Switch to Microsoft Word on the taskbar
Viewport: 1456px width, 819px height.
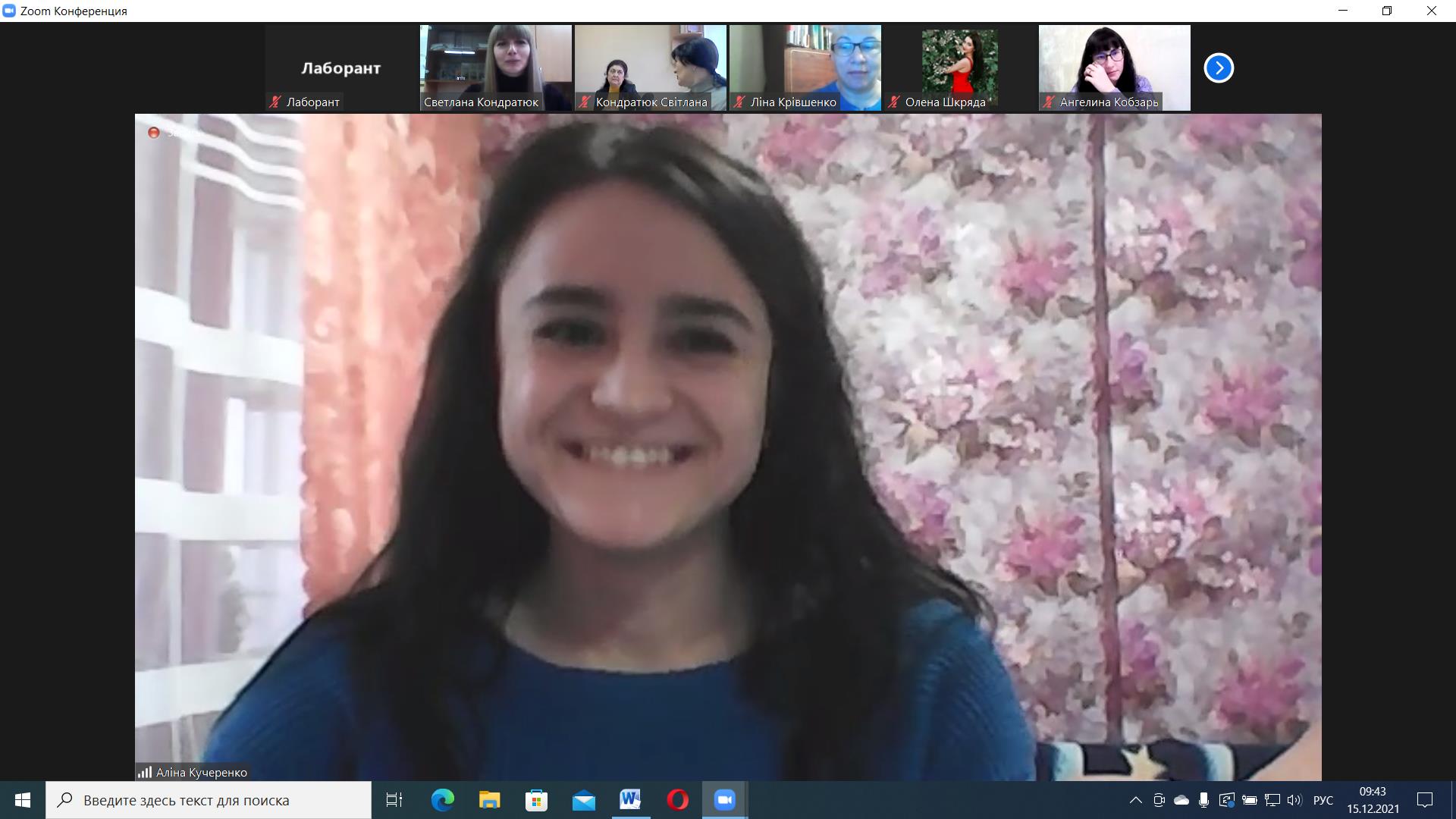(630, 800)
